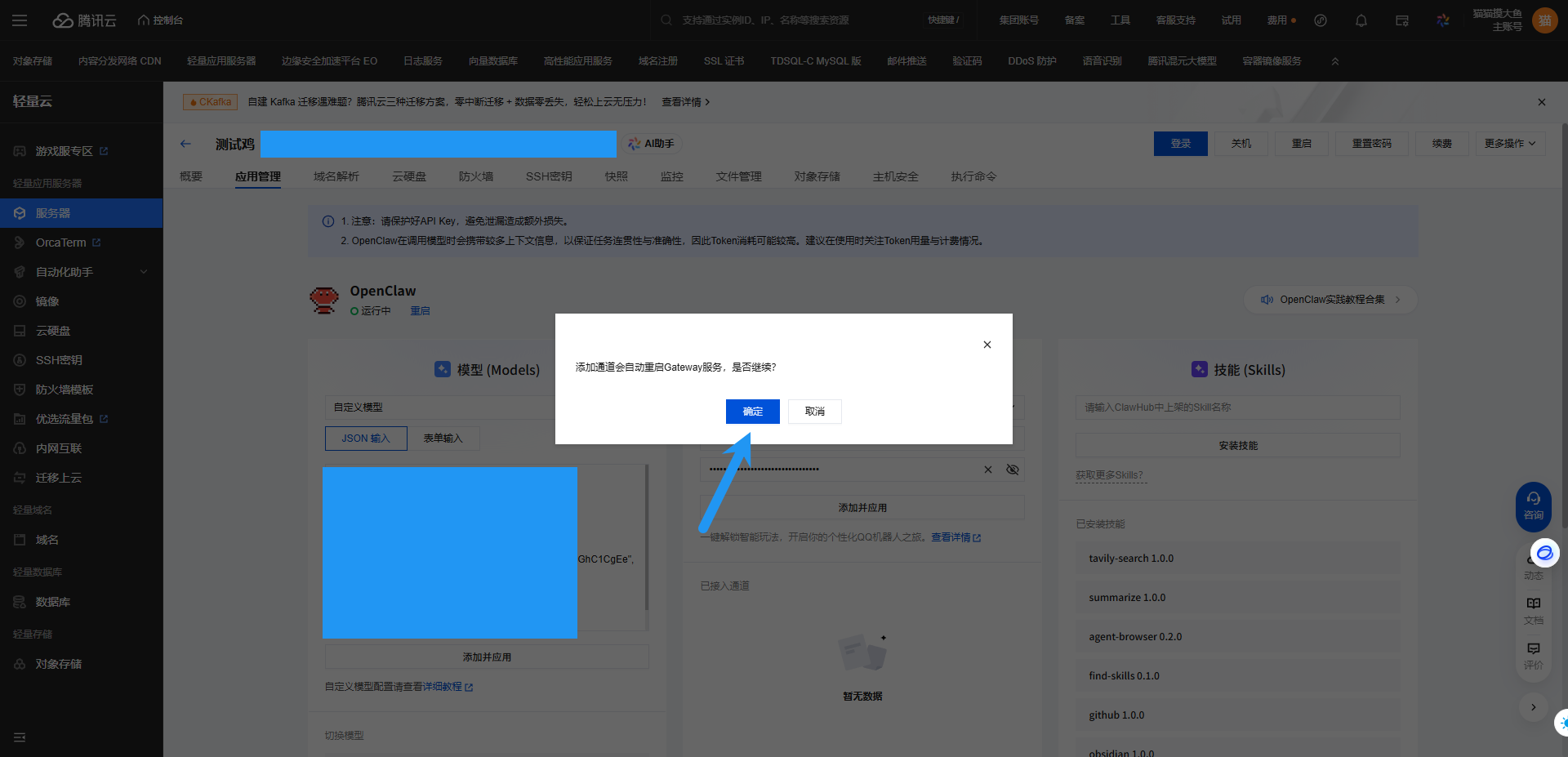Viewport: 1568px width, 757px height.
Task: Collapse the top service shortcuts bar
Action: pyautogui.click(x=1335, y=61)
